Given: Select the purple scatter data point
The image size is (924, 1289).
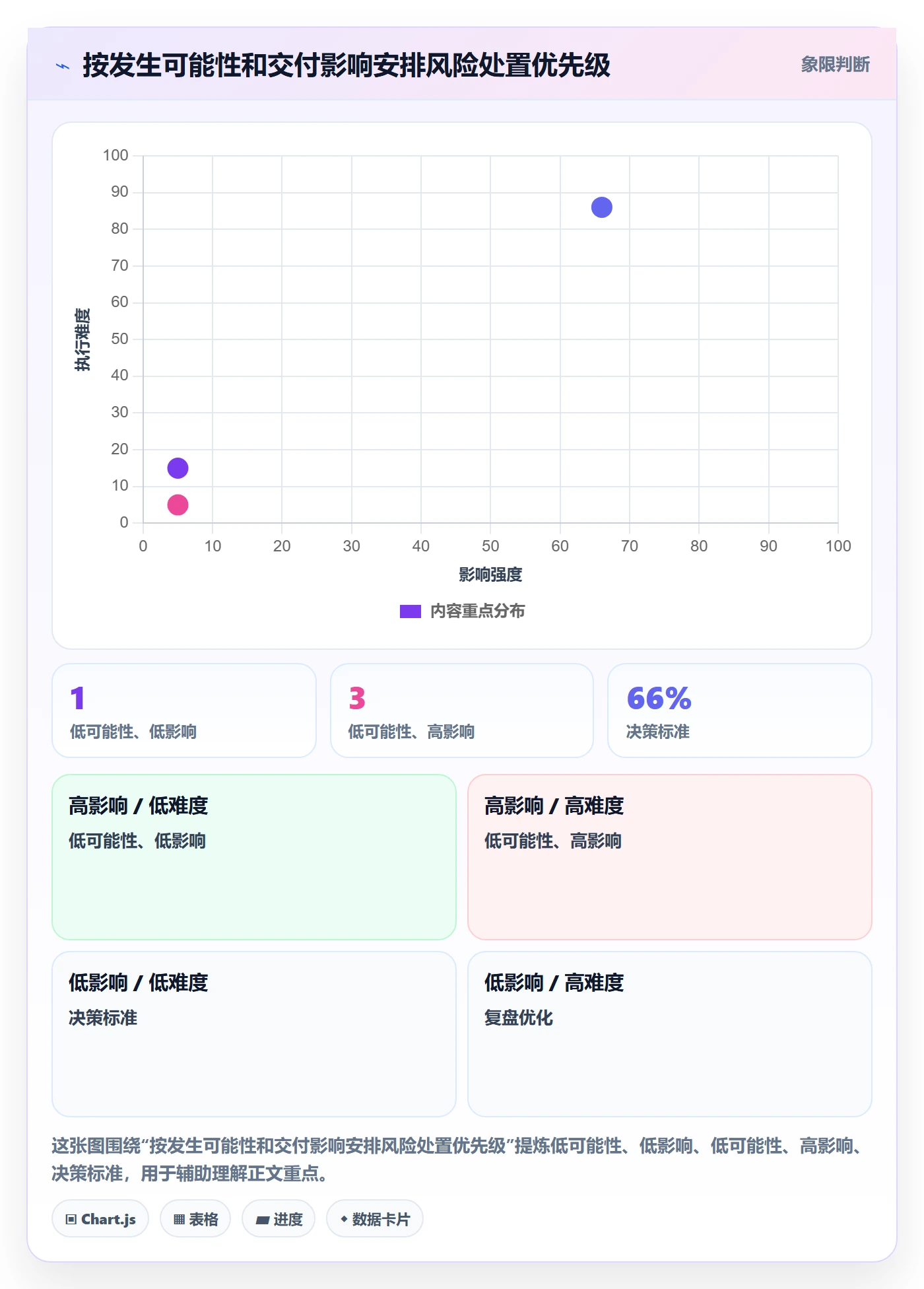Looking at the screenshot, I should (x=178, y=468).
